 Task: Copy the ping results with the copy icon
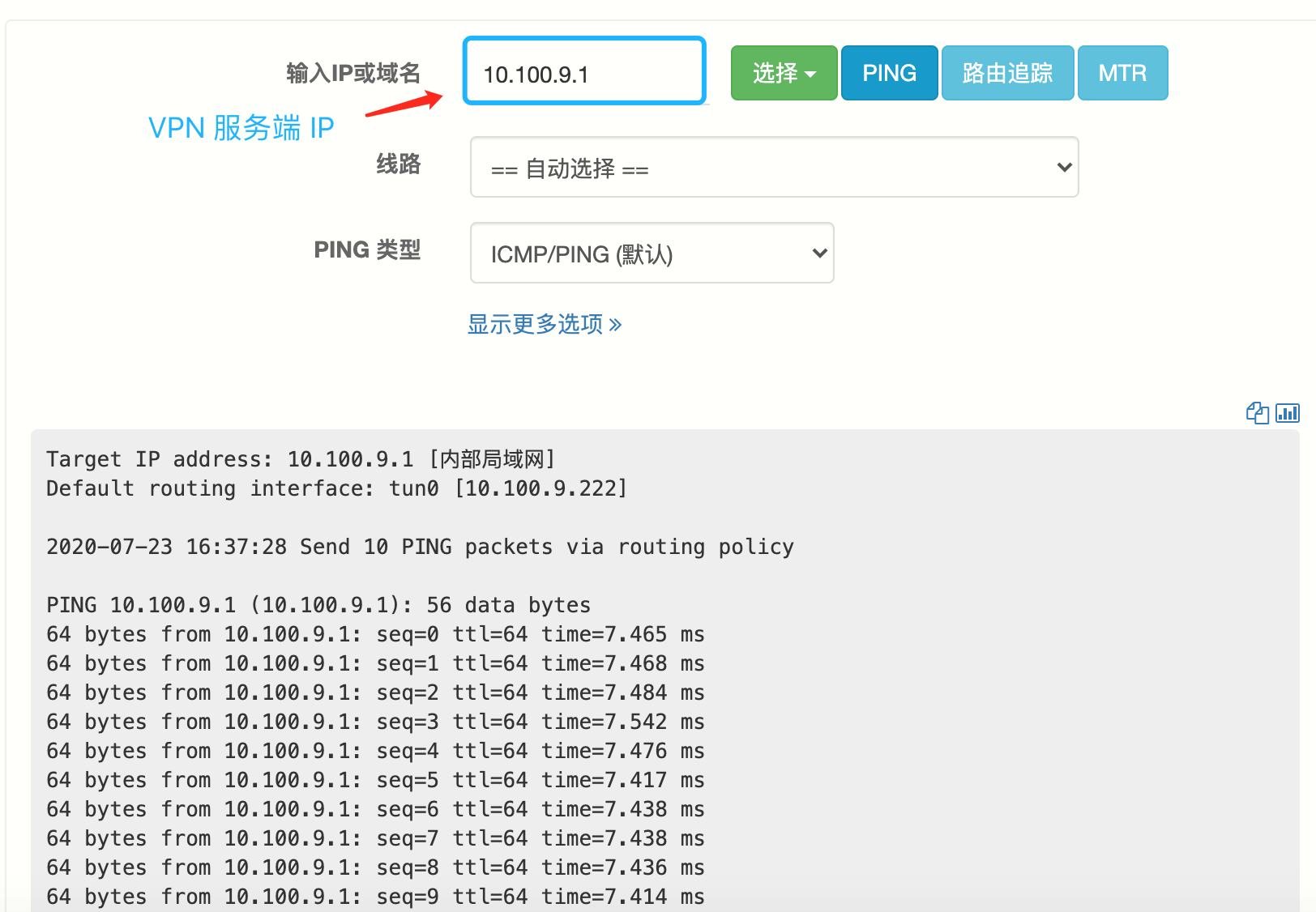pyautogui.click(x=1257, y=413)
